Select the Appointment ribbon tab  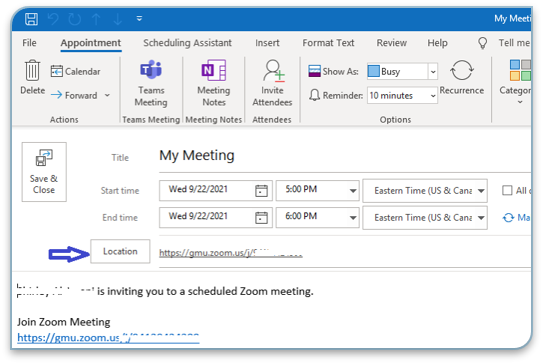[91, 43]
